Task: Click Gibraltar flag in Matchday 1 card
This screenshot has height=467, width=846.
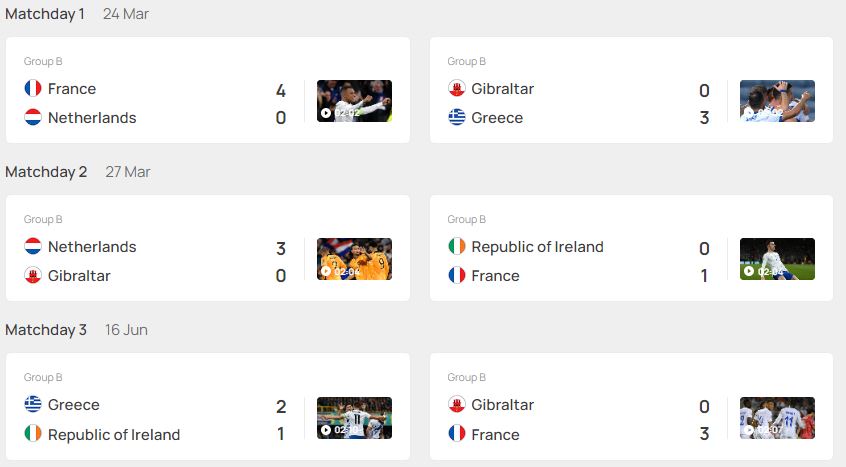Action: click(x=456, y=88)
